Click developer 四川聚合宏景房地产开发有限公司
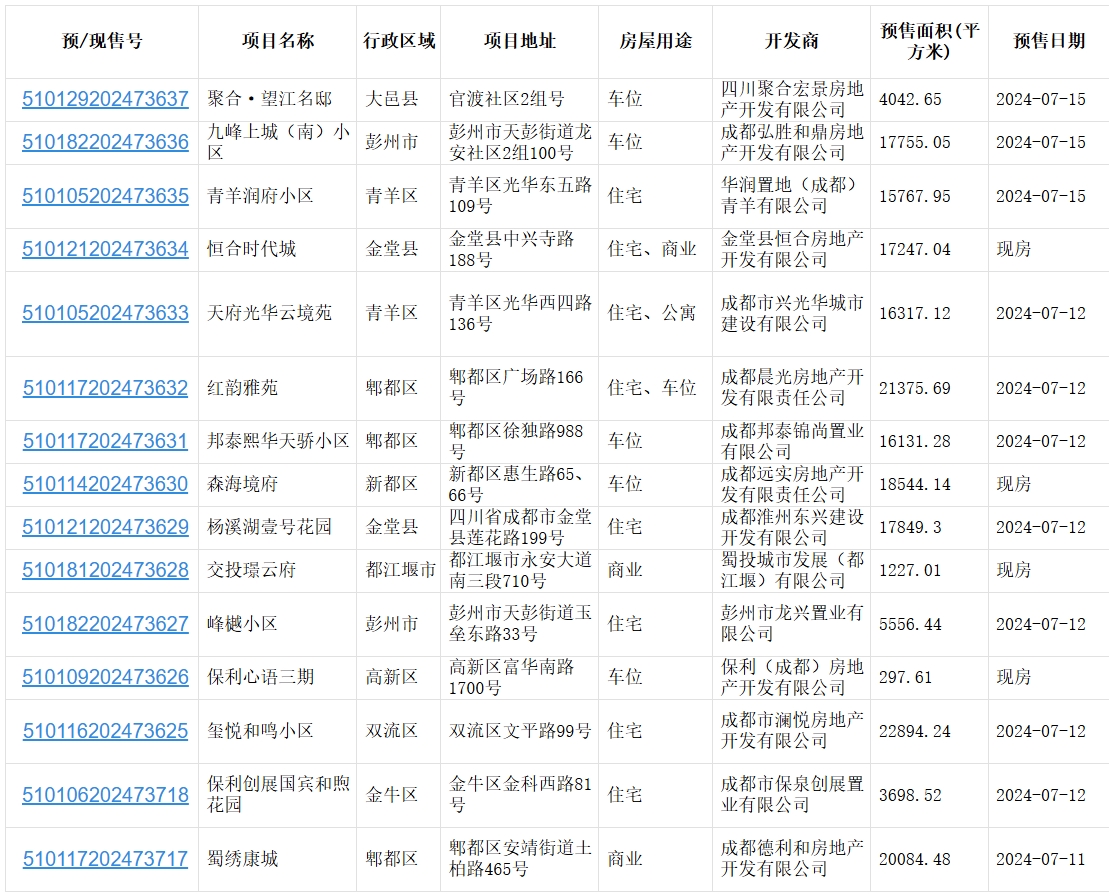 pos(792,99)
